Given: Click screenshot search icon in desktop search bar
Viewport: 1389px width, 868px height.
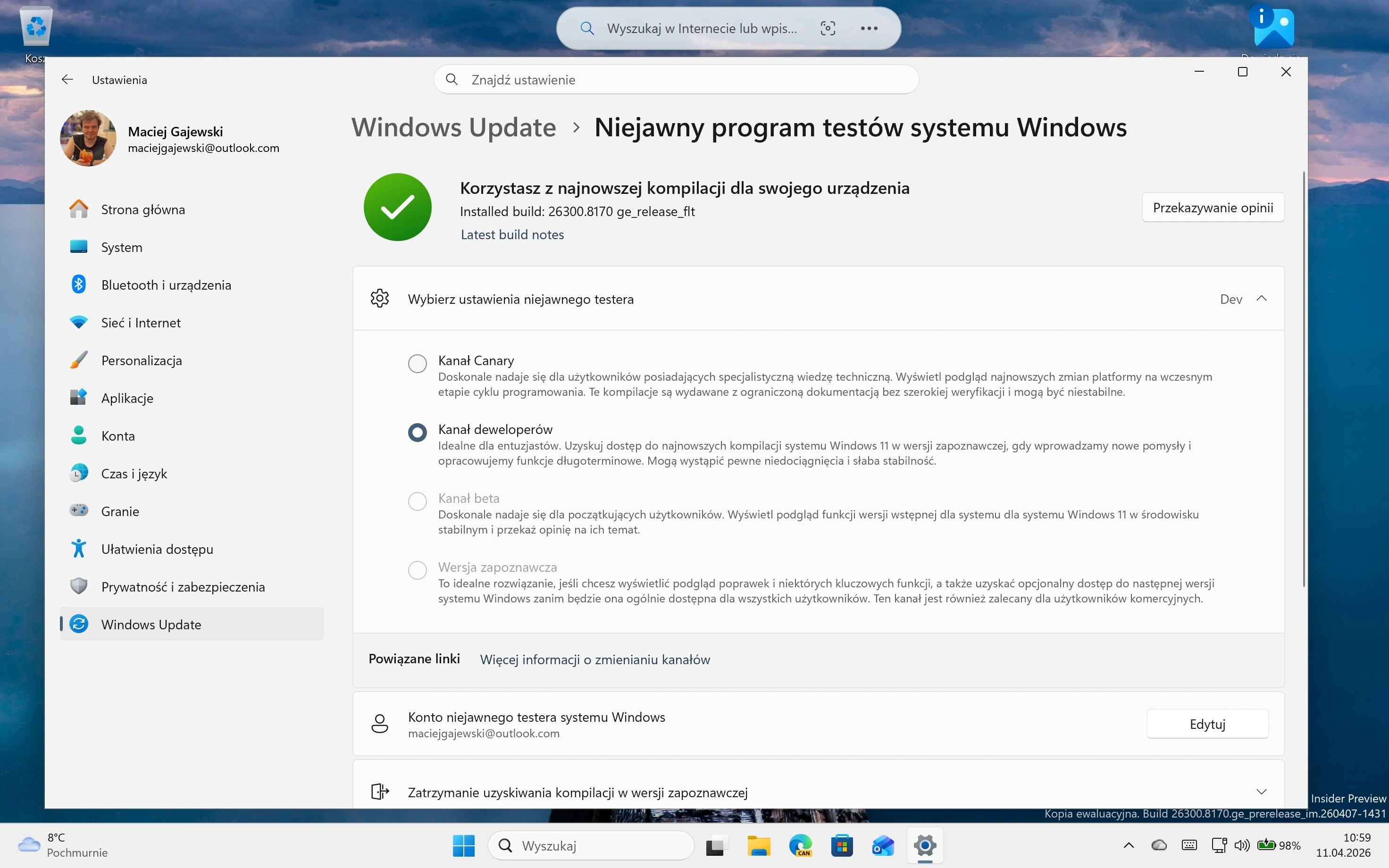Looking at the screenshot, I should 828,28.
